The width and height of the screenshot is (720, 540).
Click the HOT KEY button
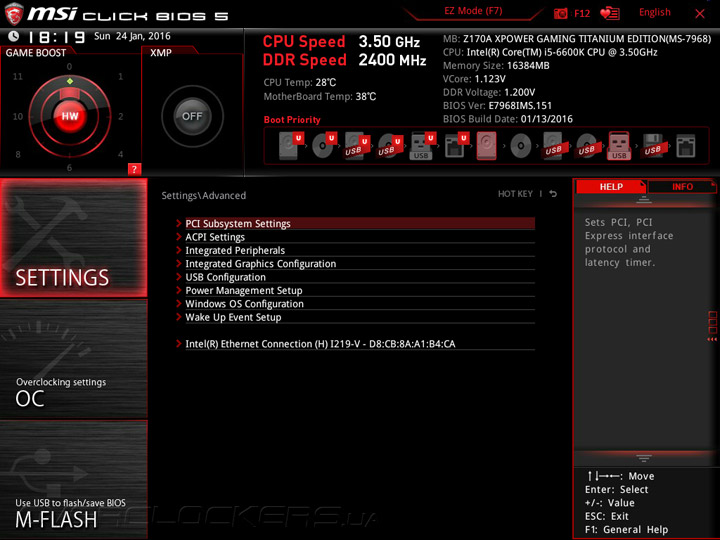pyautogui.click(x=515, y=194)
